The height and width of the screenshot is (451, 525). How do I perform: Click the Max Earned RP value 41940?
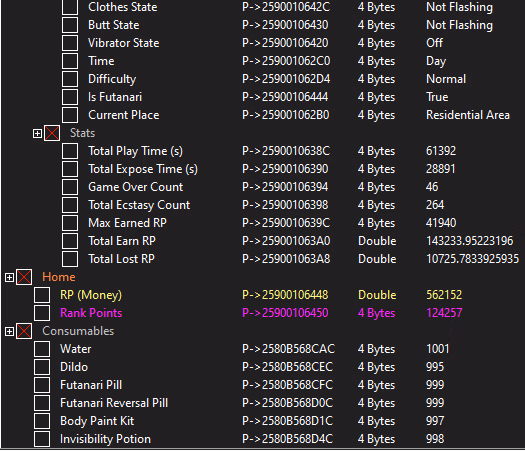click(441, 223)
